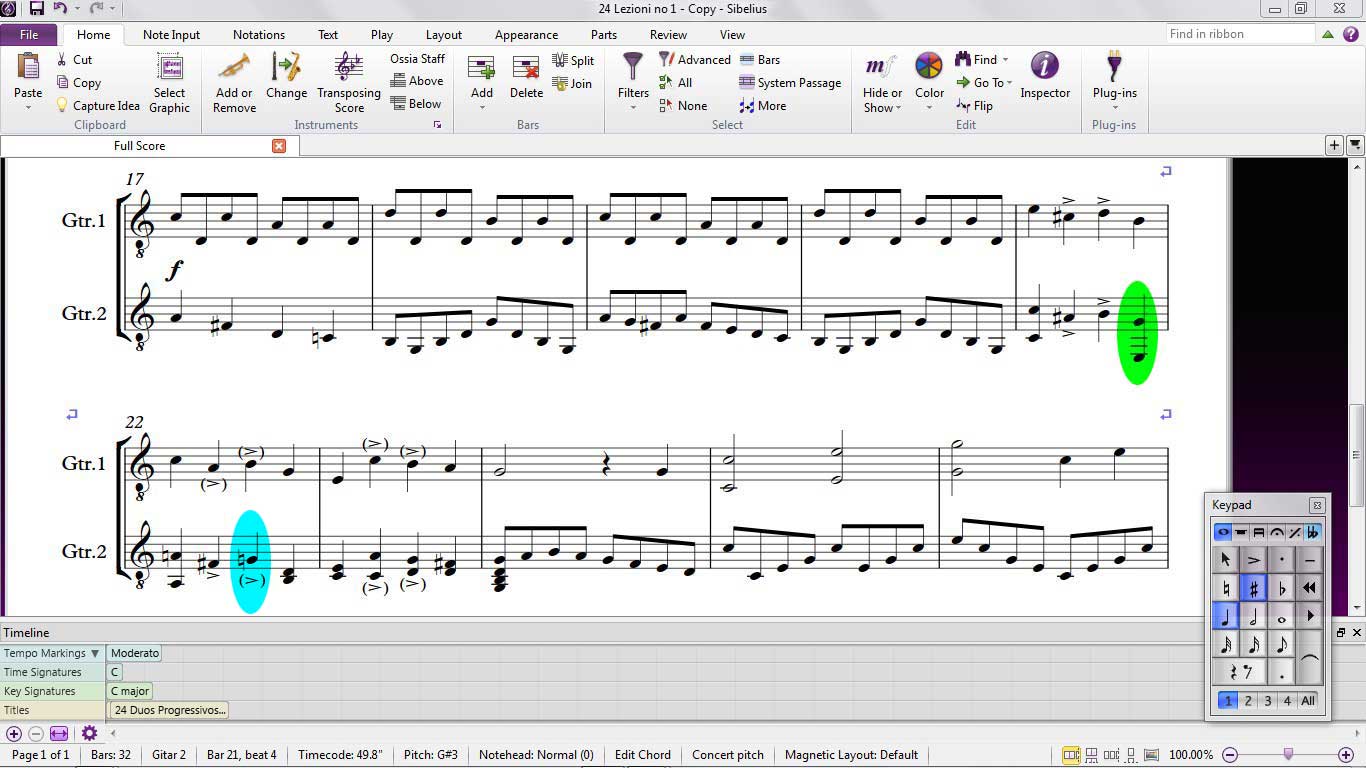1366x768 pixels.
Task: Select the half note on Keypad
Action: click(x=1253, y=616)
